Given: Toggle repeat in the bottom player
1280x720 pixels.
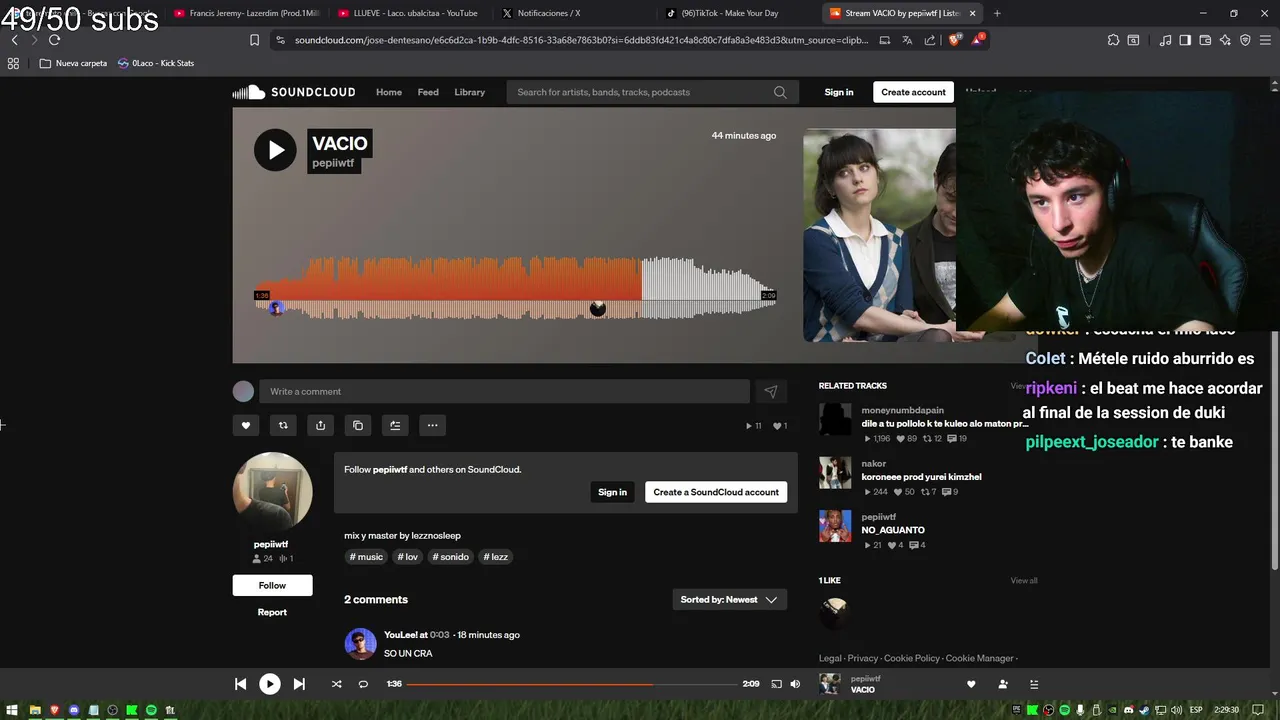Looking at the screenshot, I should pos(363,684).
